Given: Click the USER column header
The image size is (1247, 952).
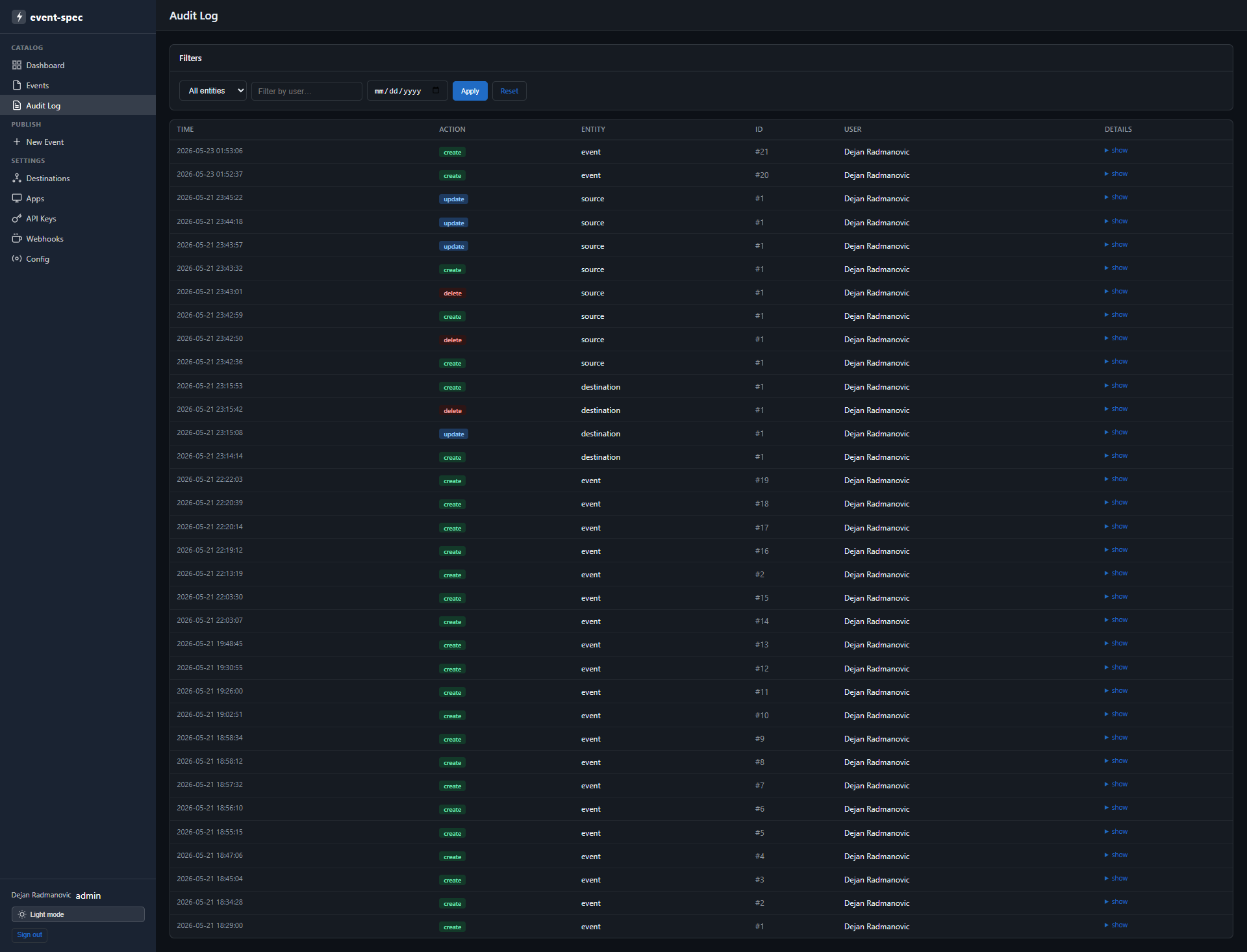Looking at the screenshot, I should click(x=853, y=129).
